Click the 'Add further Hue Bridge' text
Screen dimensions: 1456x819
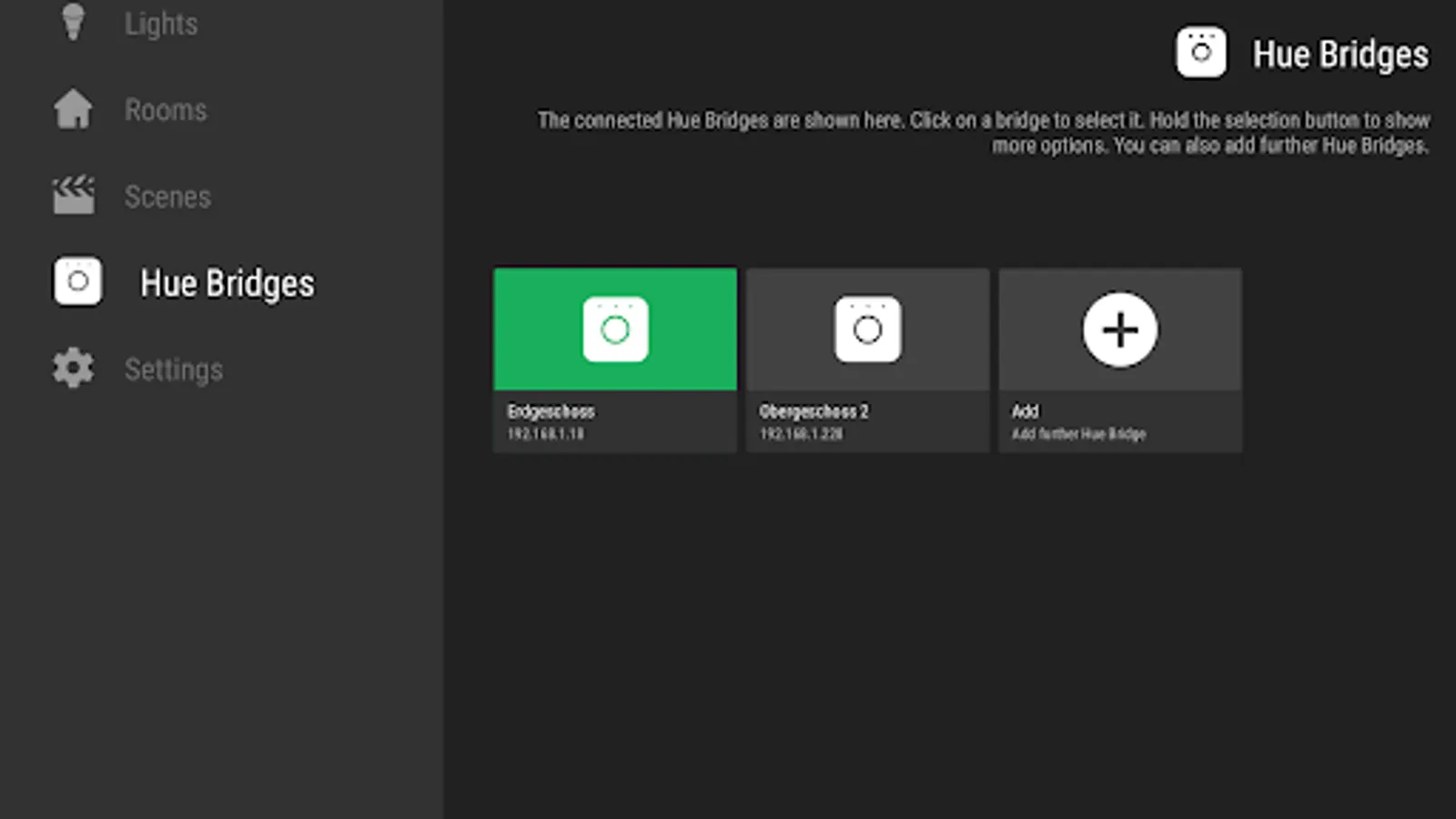pyautogui.click(x=1079, y=434)
